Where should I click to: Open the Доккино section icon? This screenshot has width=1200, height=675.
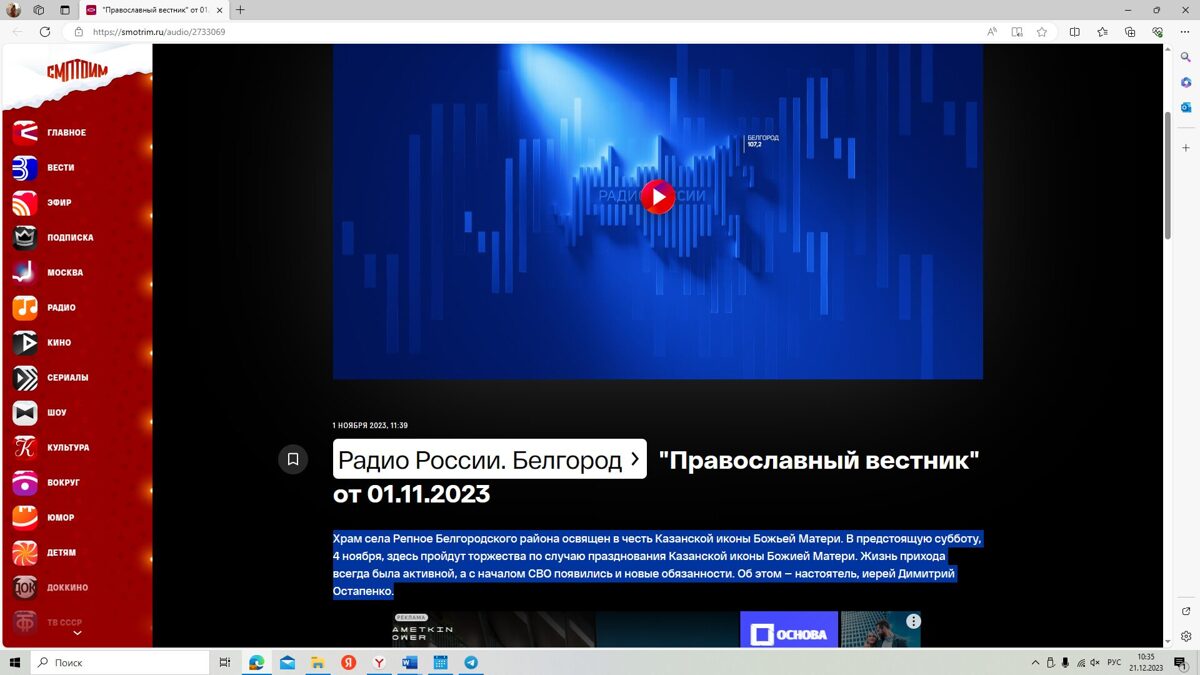pos(25,587)
